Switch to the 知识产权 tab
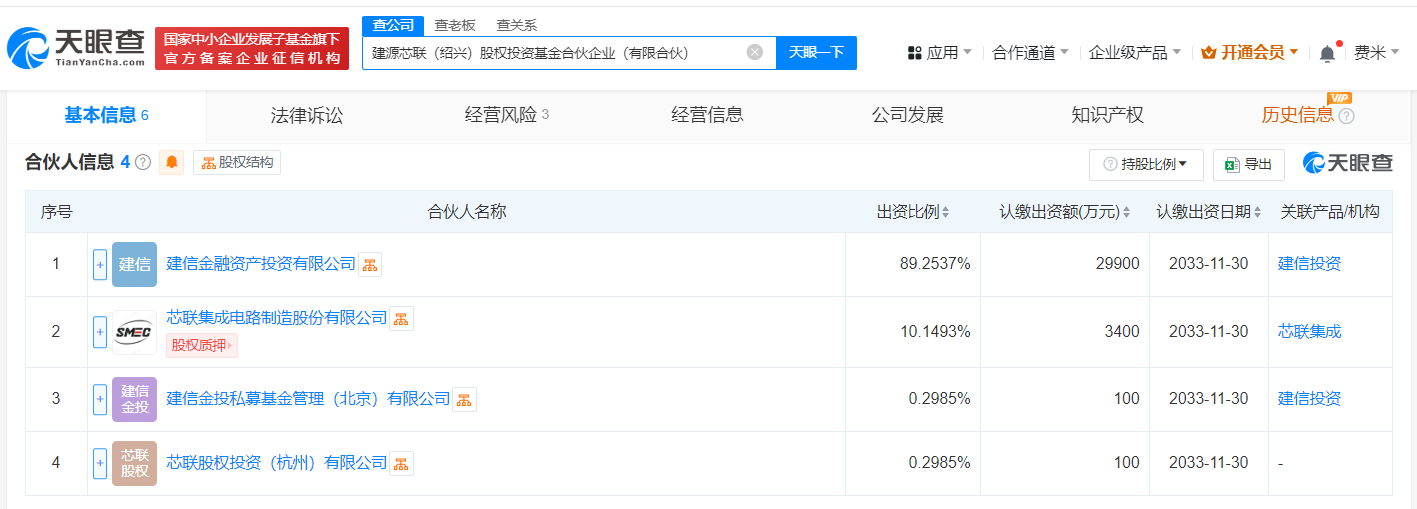Viewport: 1417px width, 509px height. (x=1107, y=115)
